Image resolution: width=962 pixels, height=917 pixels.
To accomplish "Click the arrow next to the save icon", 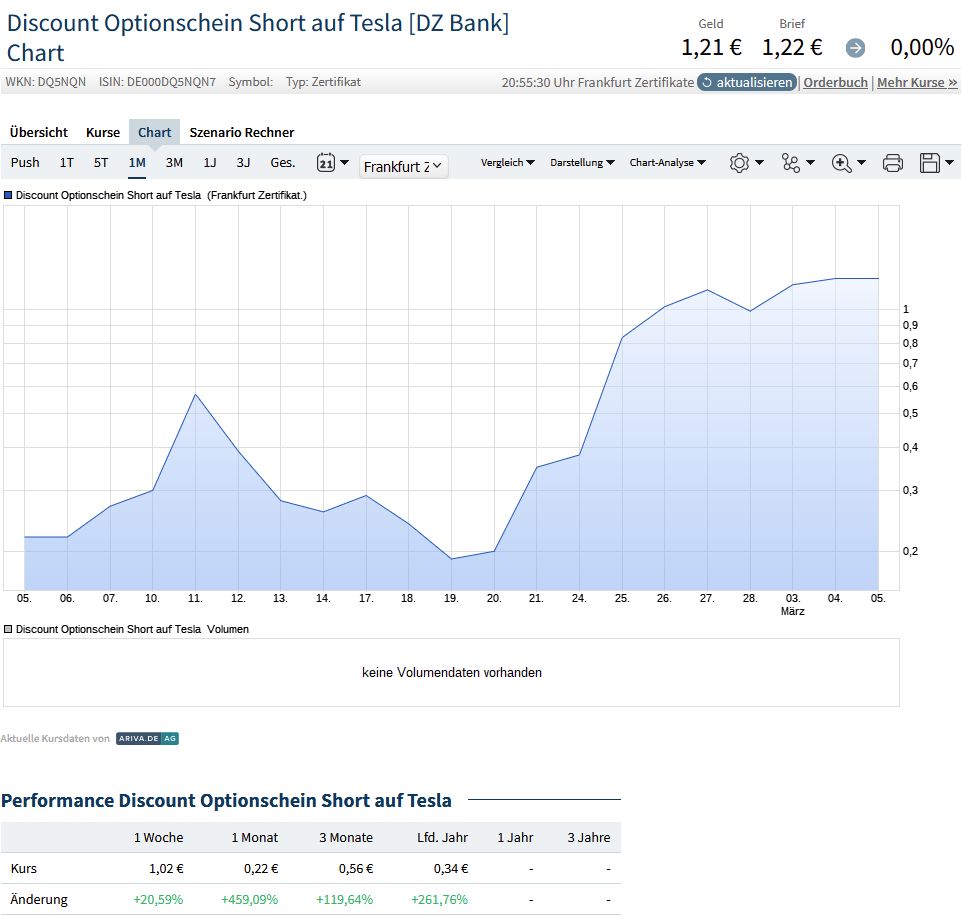I will point(950,163).
